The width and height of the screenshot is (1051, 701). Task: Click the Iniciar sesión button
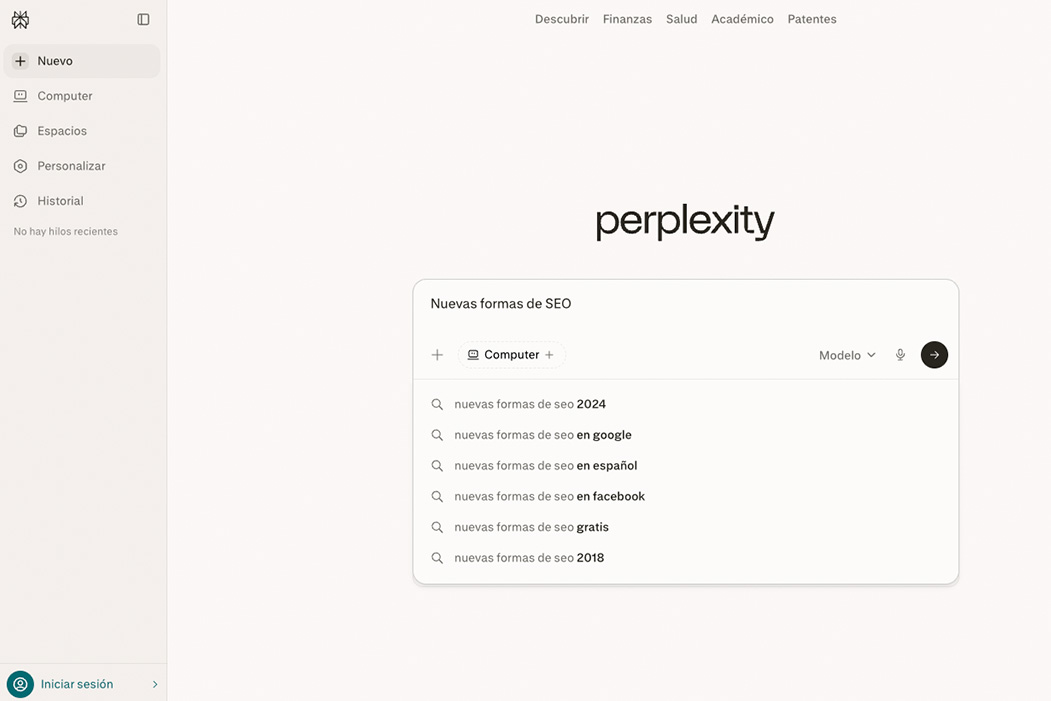click(77, 684)
